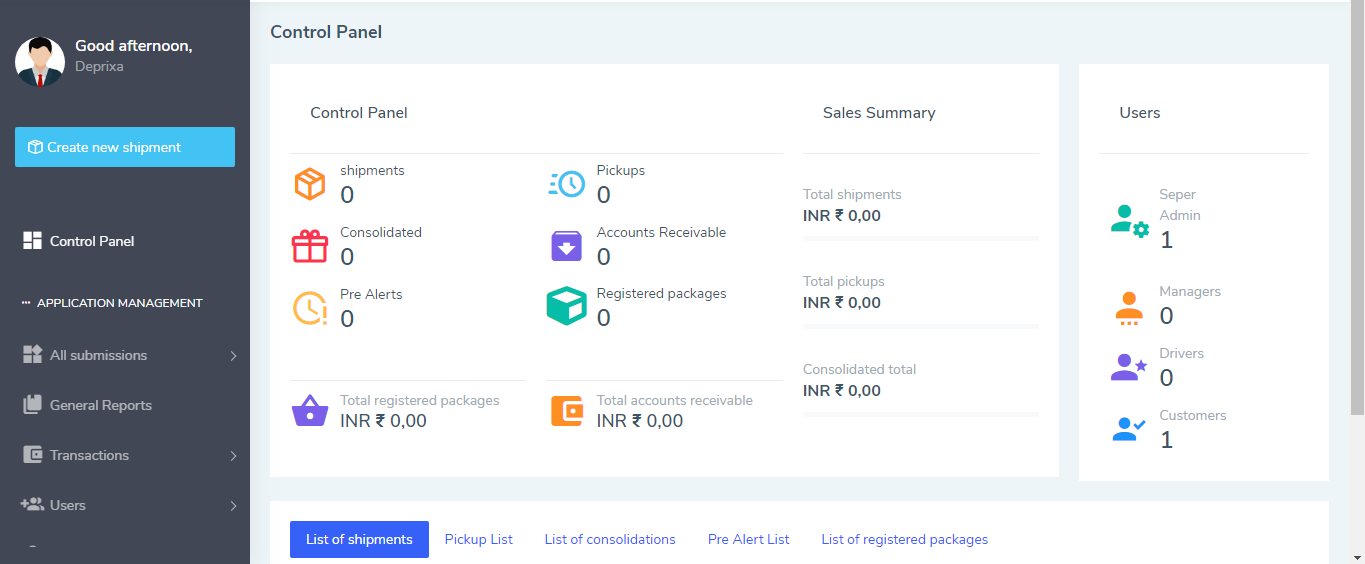The image size is (1365, 564).
Task: Select the Pre Alert List tab
Action: 748,539
